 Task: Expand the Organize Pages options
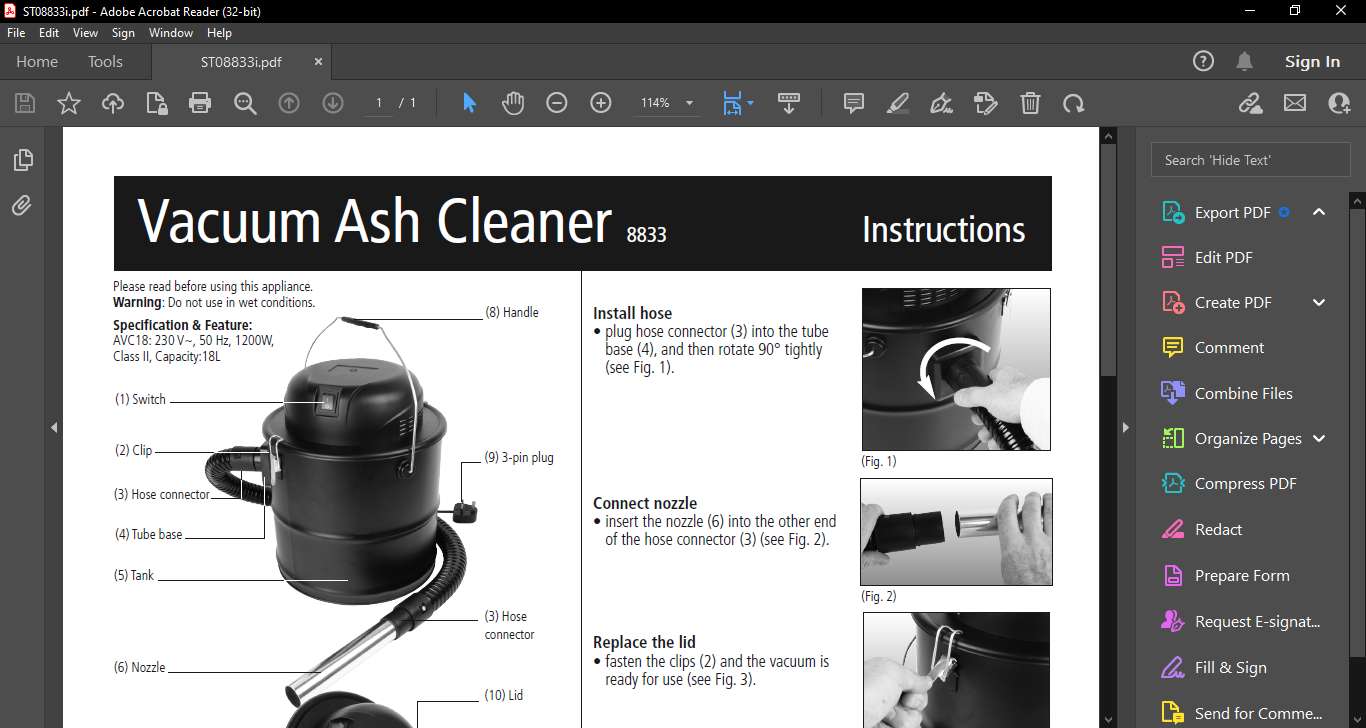[x=1319, y=439]
